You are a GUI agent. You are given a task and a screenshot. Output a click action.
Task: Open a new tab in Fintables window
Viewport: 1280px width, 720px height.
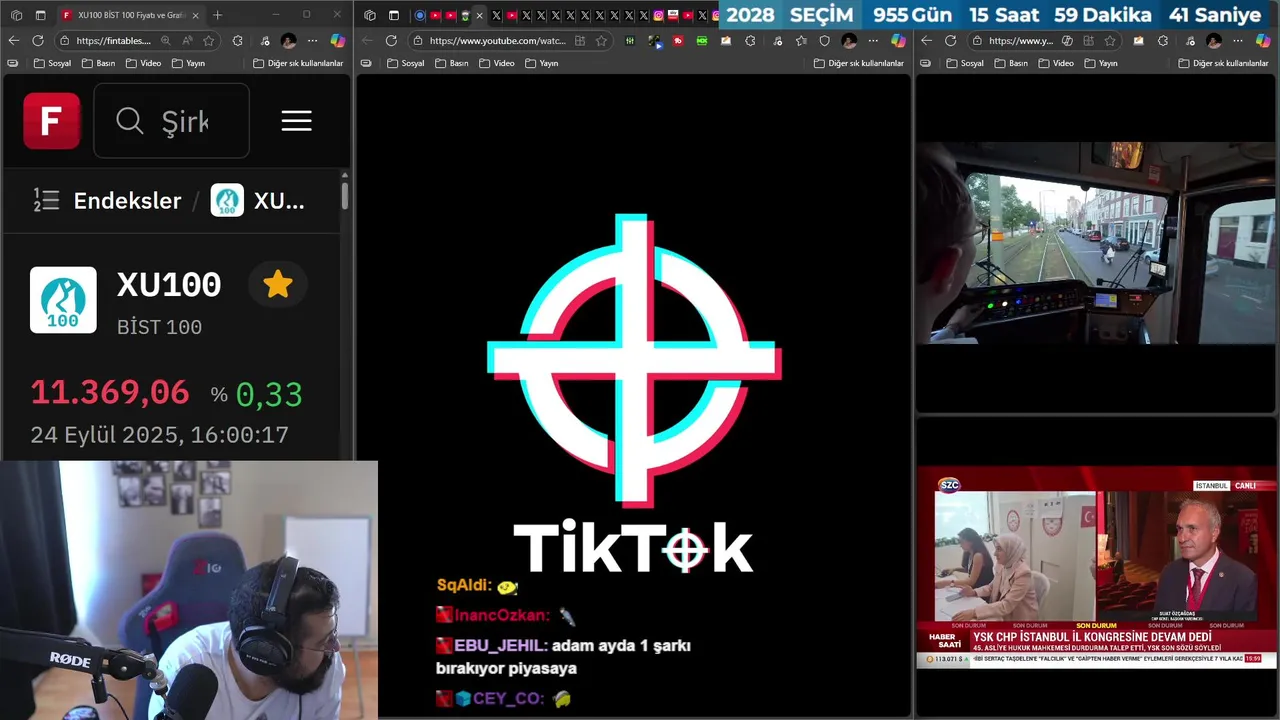218,15
